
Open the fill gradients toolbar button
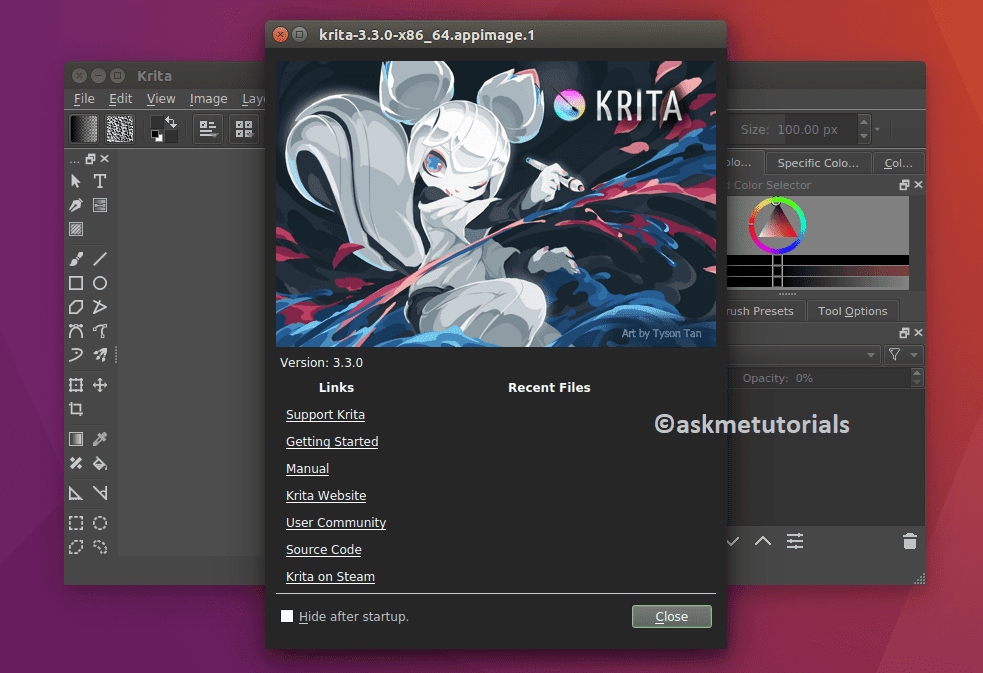(x=83, y=129)
